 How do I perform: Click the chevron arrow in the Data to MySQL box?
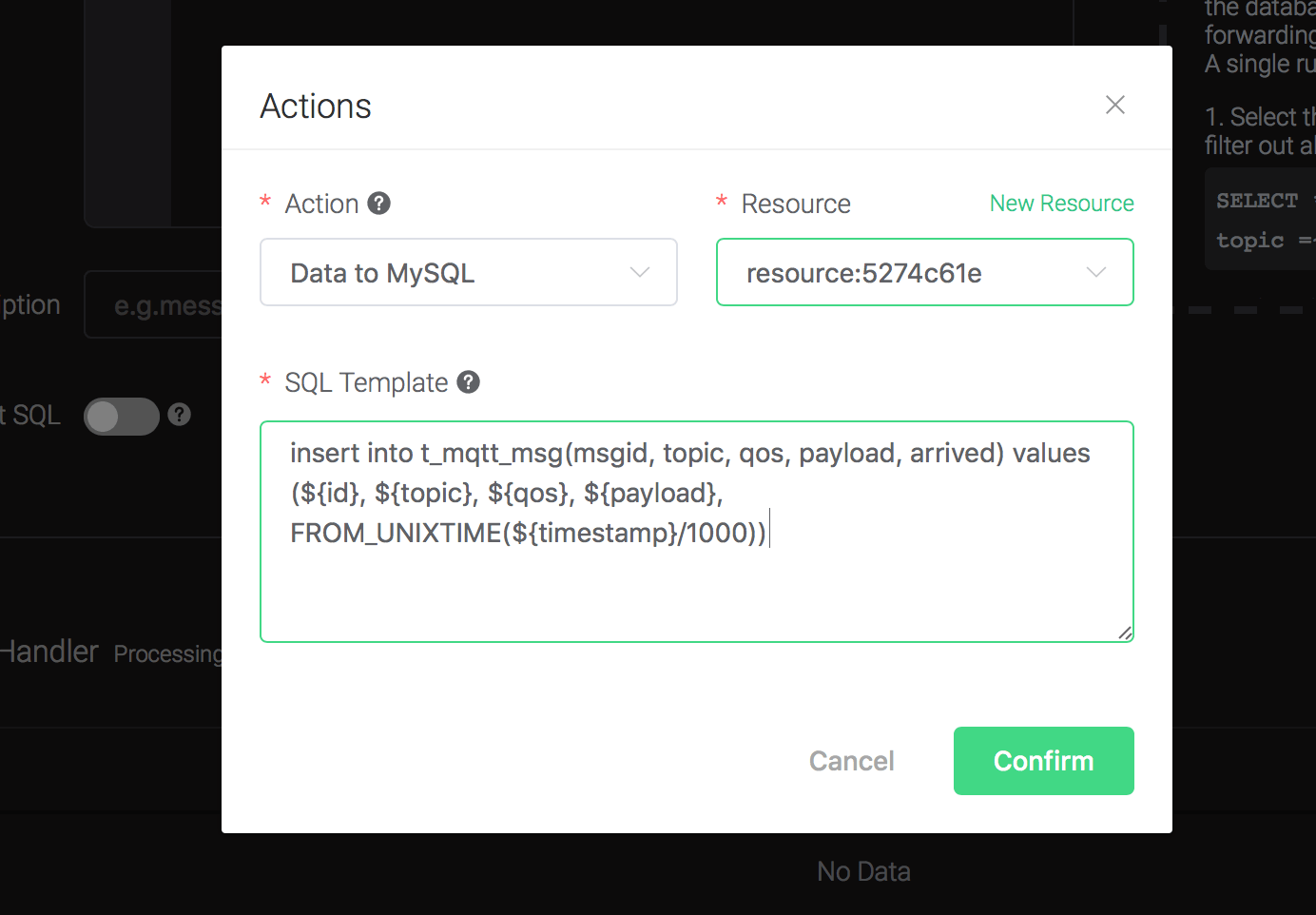[640, 273]
